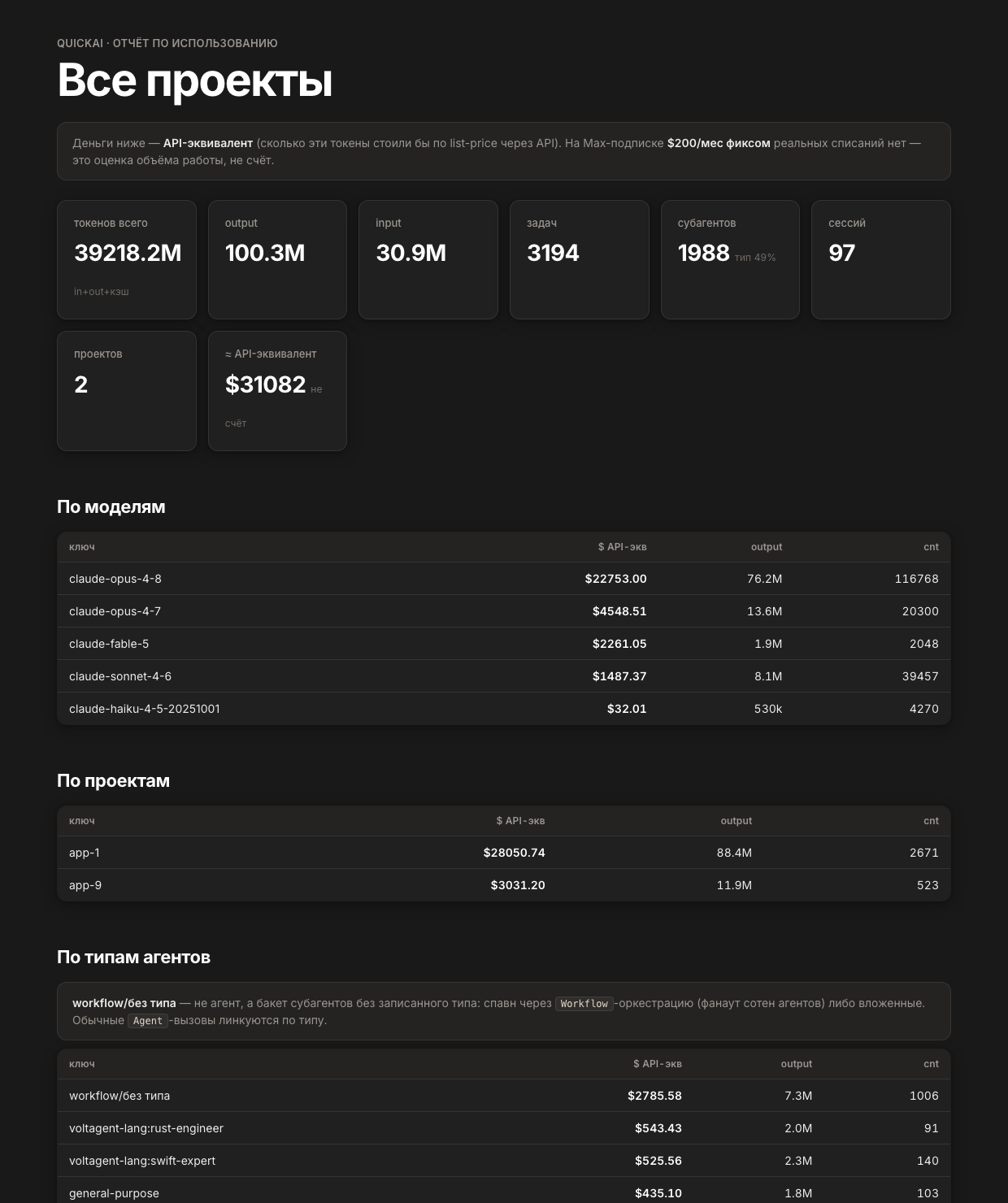This screenshot has height=1203, width=1008.
Task: Click the $435.10 cost cell
Action: coord(658,1193)
